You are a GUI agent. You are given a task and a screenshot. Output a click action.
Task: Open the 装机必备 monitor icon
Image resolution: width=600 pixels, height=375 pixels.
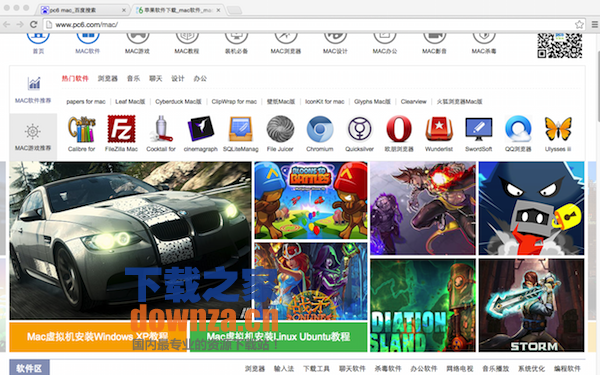pyautogui.click(x=236, y=38)
